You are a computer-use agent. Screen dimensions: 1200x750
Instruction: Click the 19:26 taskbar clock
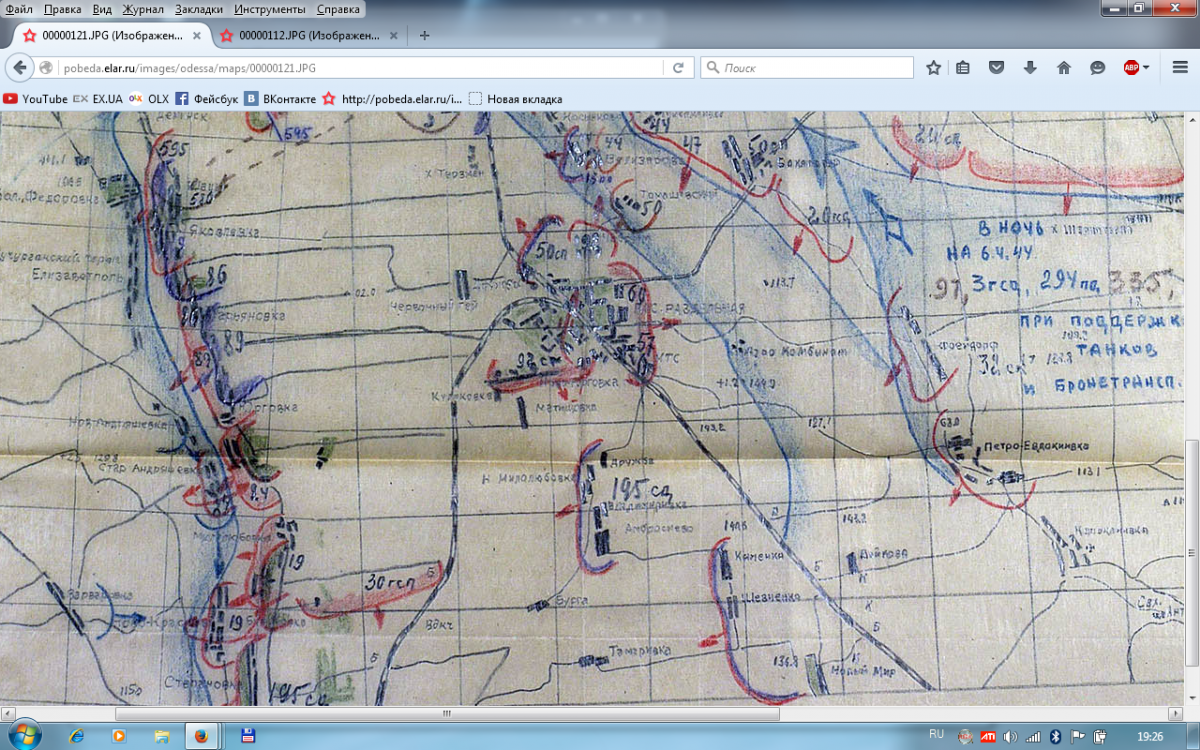(x=1149, y=735)
